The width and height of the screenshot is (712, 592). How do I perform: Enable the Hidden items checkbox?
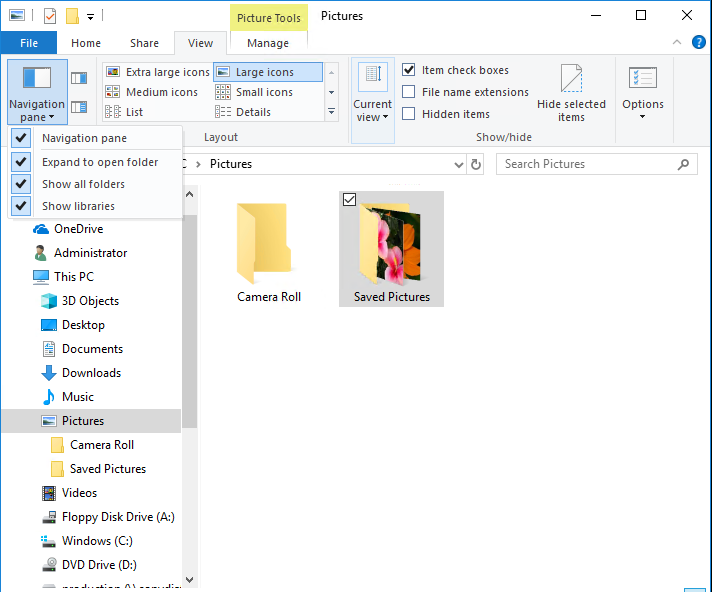[409, 114]
